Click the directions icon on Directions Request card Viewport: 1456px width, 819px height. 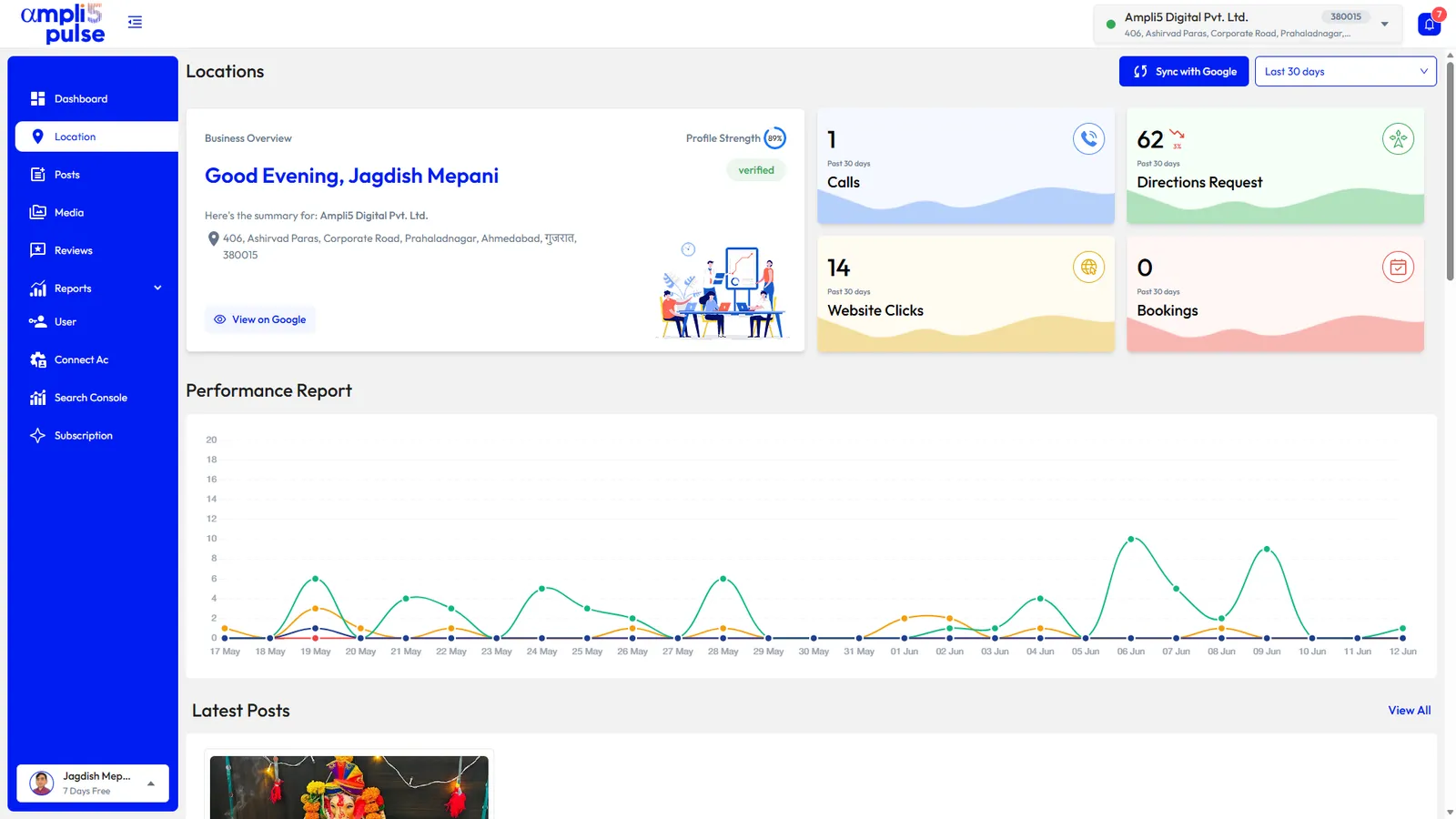pos(1398,139)
